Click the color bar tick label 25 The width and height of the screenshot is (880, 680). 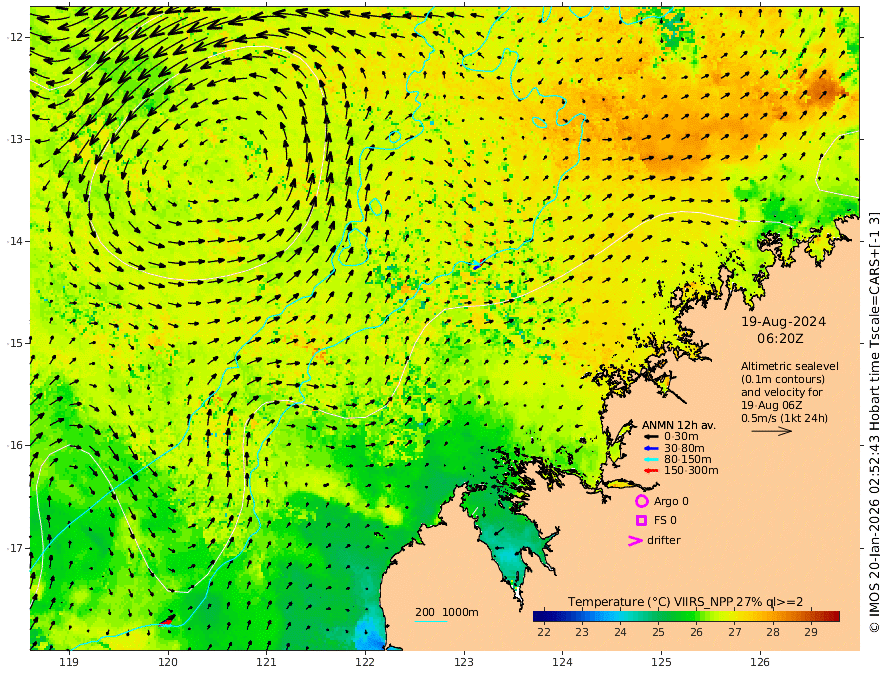658,632
